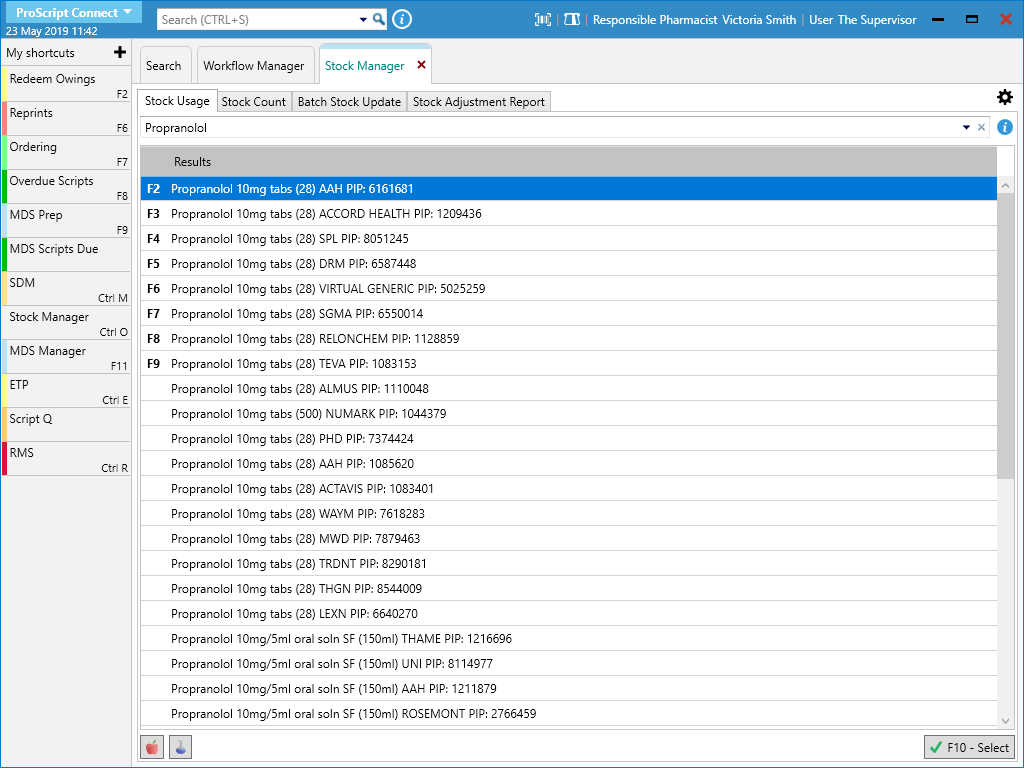
Task: Open Overdue Scripts shortcut
Action: tap(67, 186)
